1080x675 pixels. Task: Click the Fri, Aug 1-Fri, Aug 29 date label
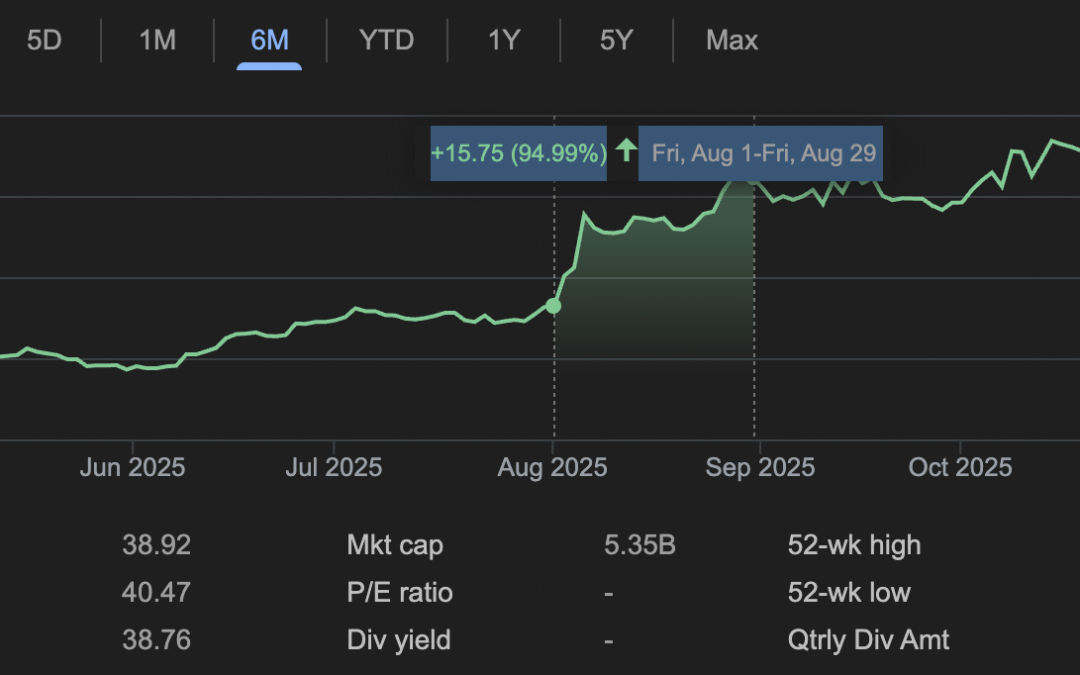tap(763, 153)
